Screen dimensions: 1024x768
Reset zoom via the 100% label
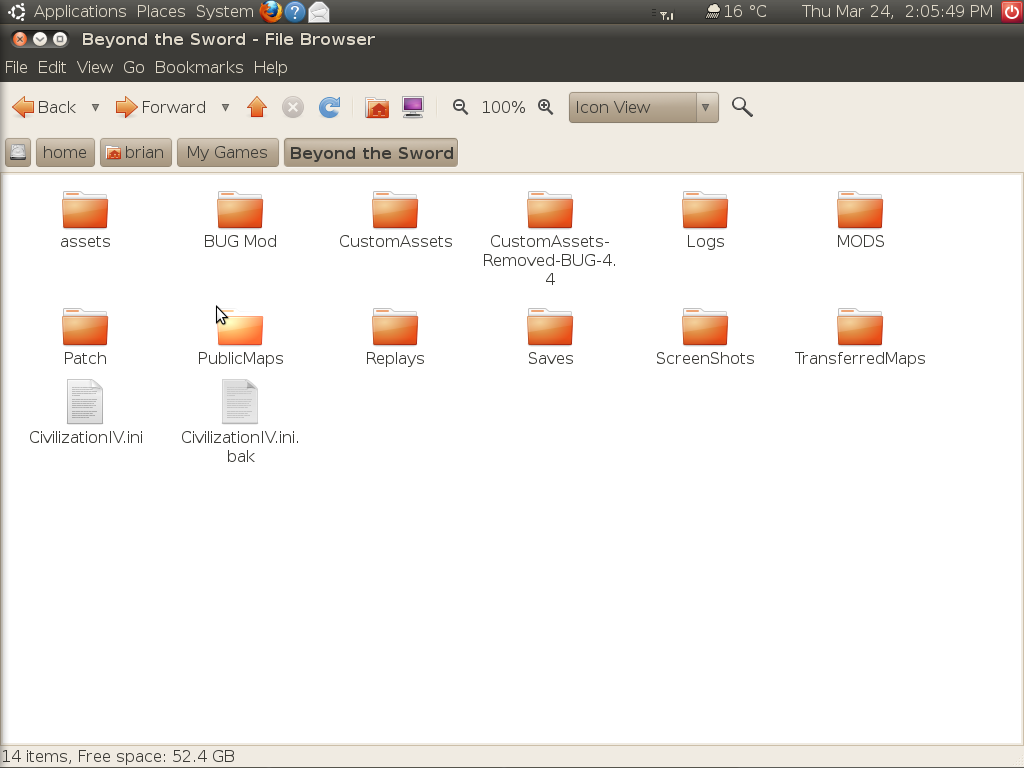click(x=503, y=107)
